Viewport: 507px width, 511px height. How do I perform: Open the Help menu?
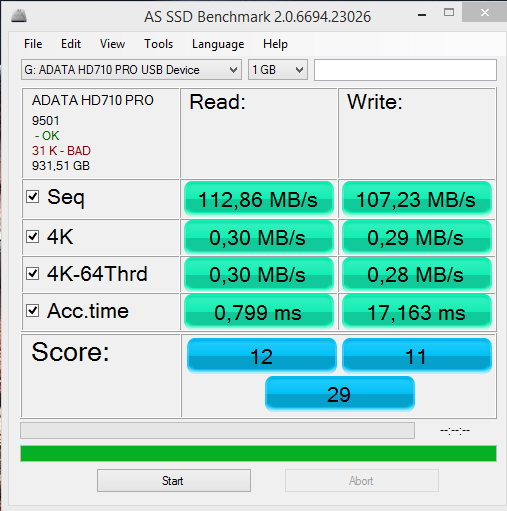[x=275, y=44]
